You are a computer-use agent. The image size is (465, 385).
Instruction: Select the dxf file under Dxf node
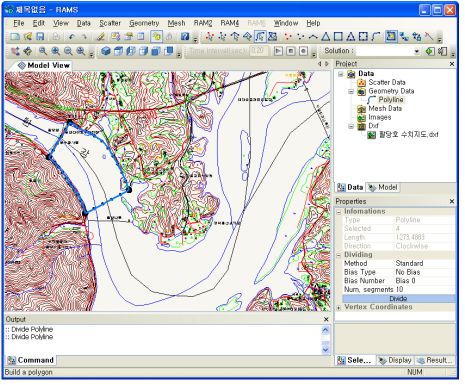409,135
